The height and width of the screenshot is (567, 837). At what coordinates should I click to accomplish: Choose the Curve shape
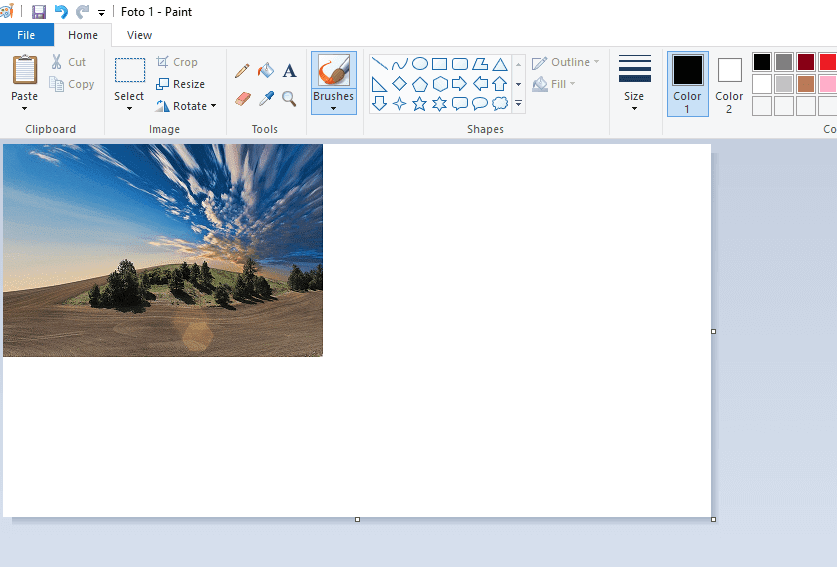(x=399, y=64)
